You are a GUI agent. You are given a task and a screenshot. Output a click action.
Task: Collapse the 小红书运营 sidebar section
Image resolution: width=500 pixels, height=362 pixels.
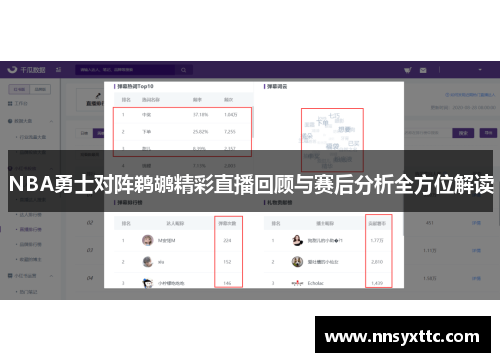[51, 276]
